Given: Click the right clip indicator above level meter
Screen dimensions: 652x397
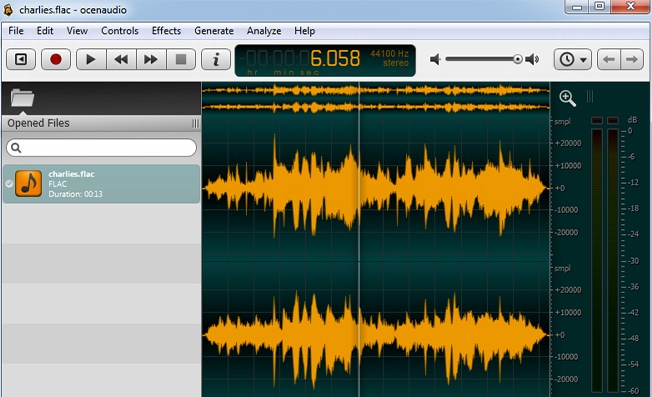Looking at the screenshot, I should (613, 121).
